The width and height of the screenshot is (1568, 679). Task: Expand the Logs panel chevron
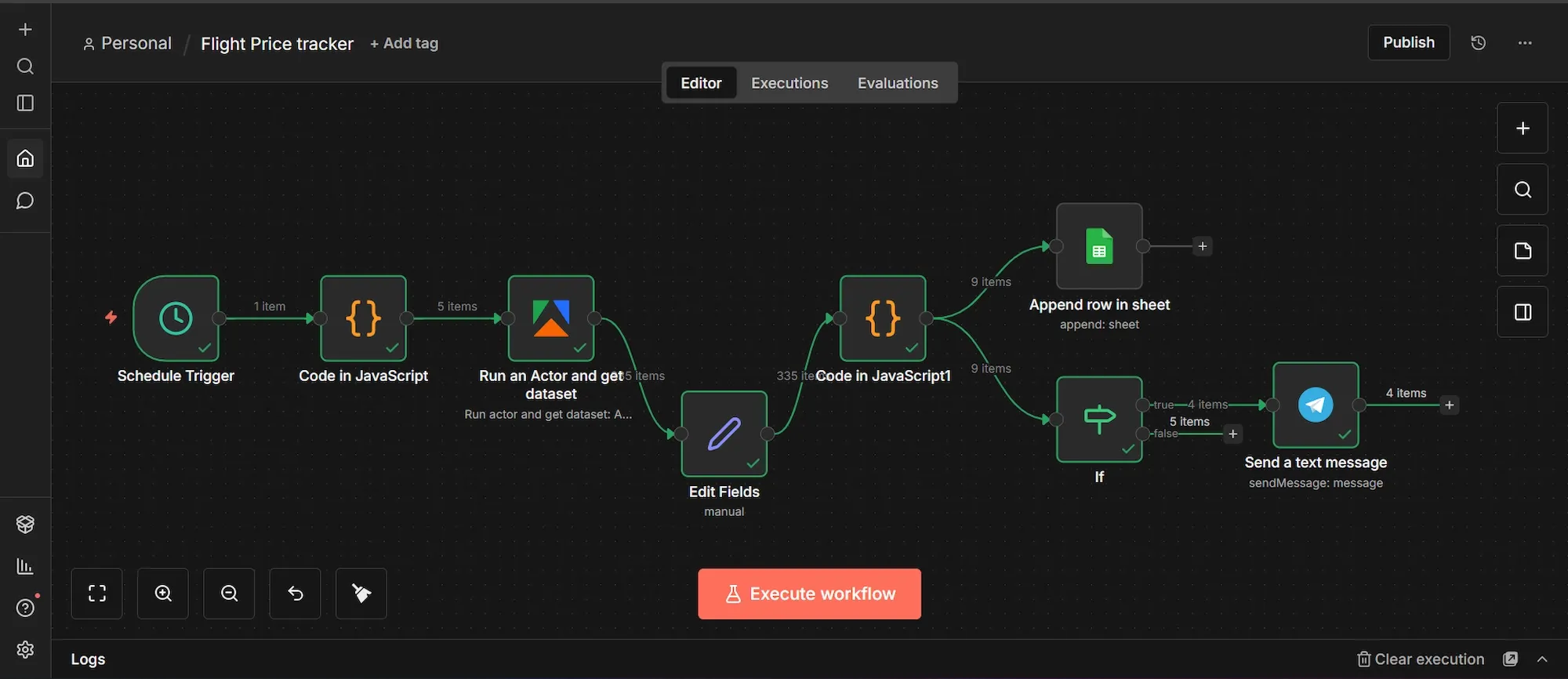tap(1542, 659)
